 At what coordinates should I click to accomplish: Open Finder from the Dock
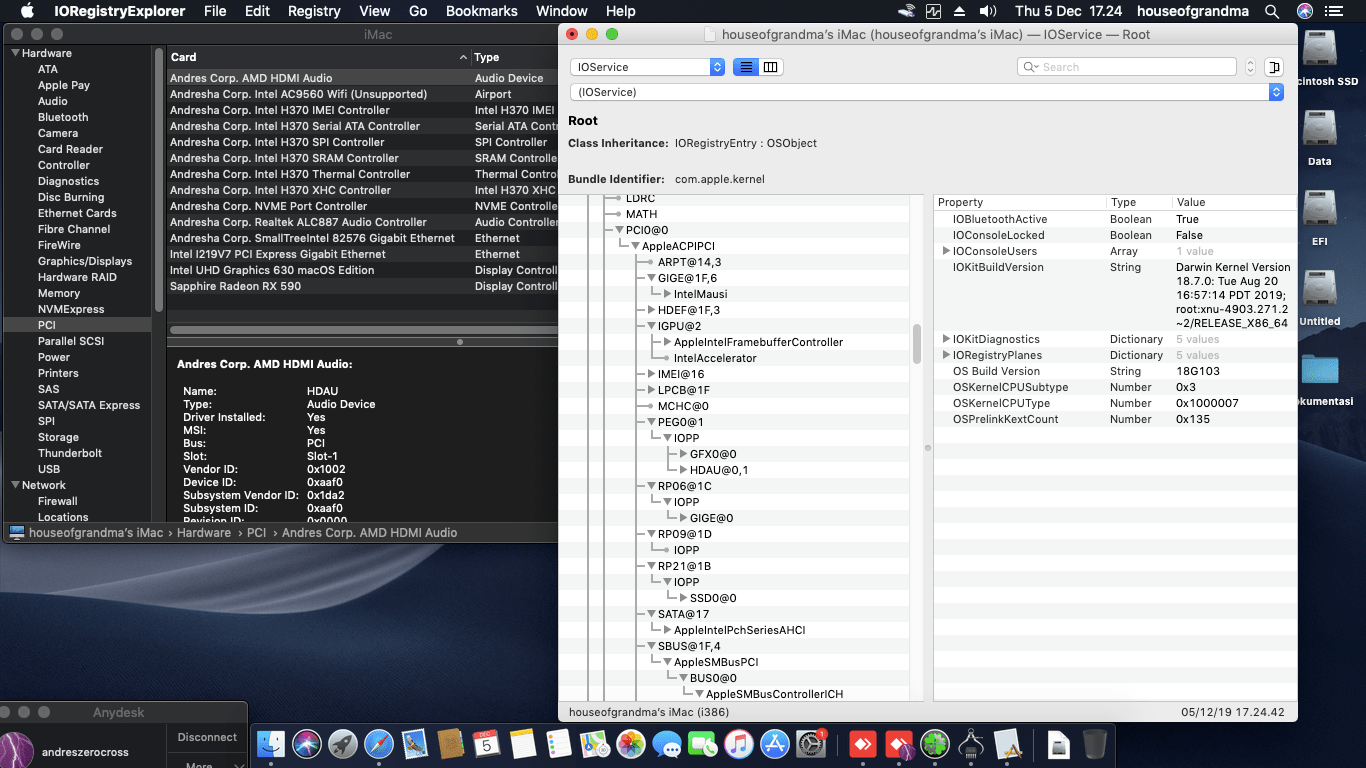point(272,744)
